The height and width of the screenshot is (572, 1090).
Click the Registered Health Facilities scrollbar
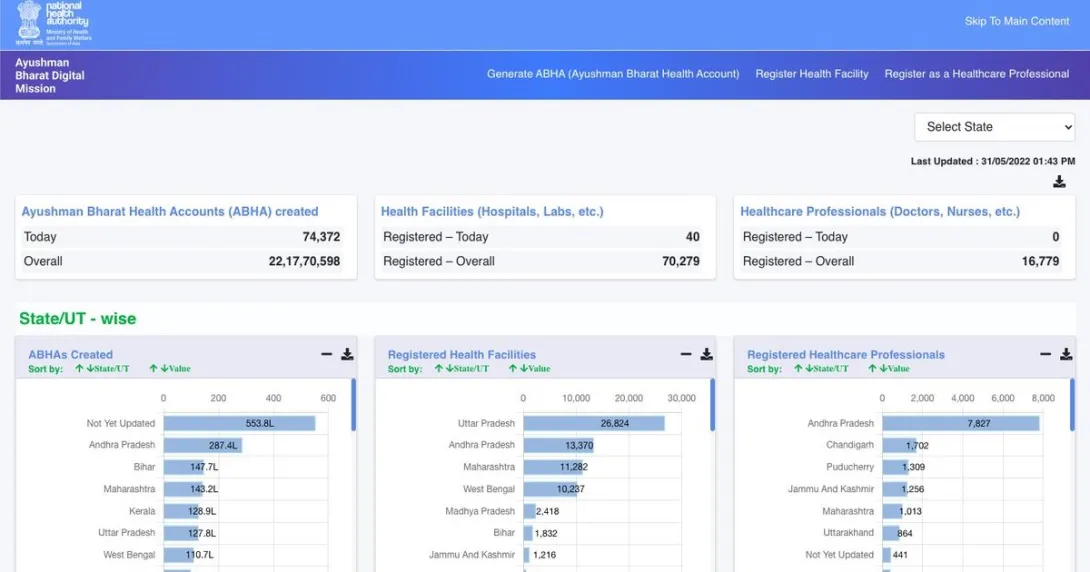(x=713, y=405)
